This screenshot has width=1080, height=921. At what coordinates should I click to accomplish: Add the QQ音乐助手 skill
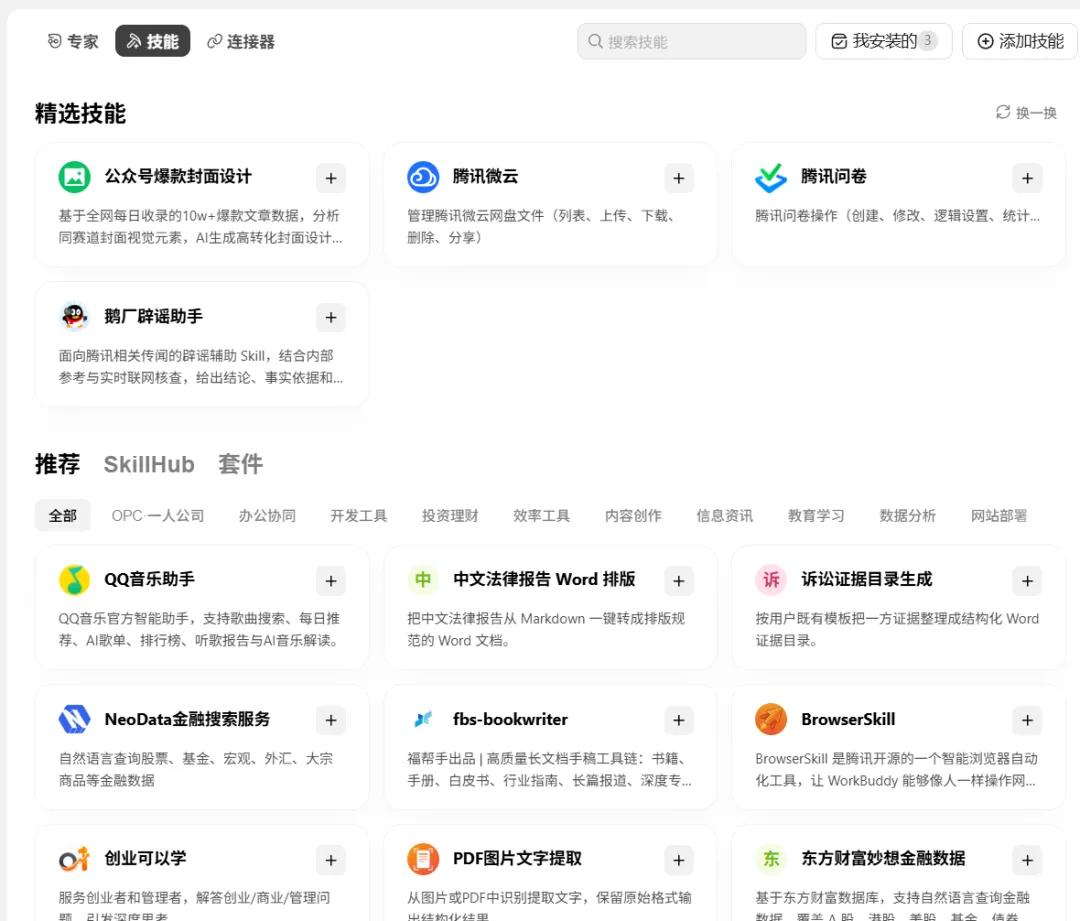click(x=331, y=581)
